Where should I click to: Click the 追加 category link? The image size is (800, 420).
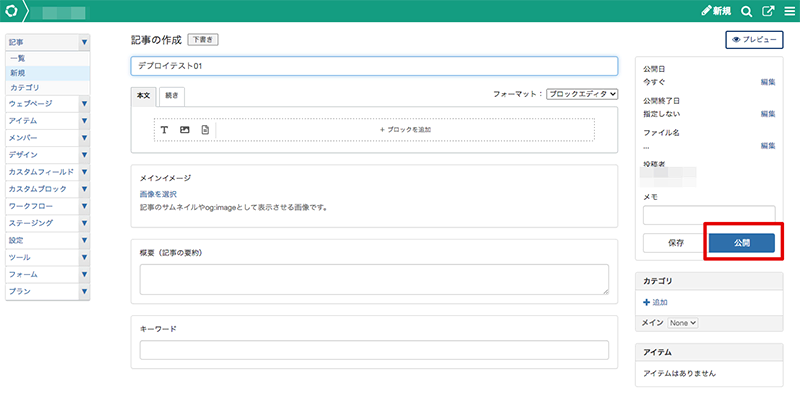[659, 302]
